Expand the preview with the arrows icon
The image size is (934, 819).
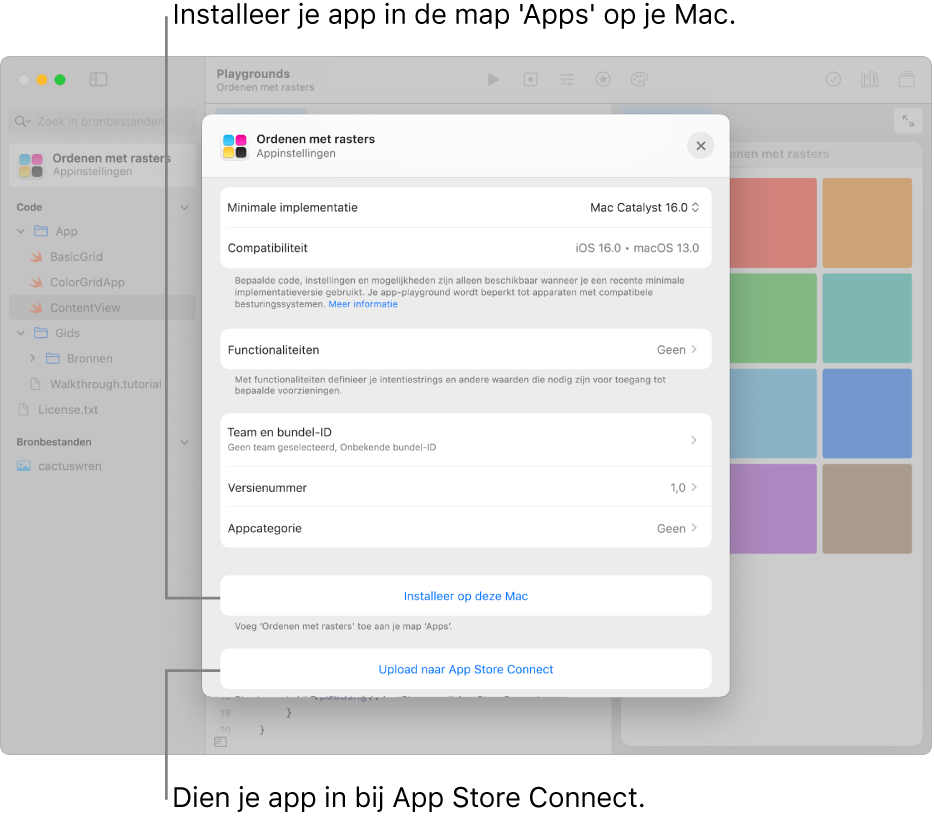[907, 121]
